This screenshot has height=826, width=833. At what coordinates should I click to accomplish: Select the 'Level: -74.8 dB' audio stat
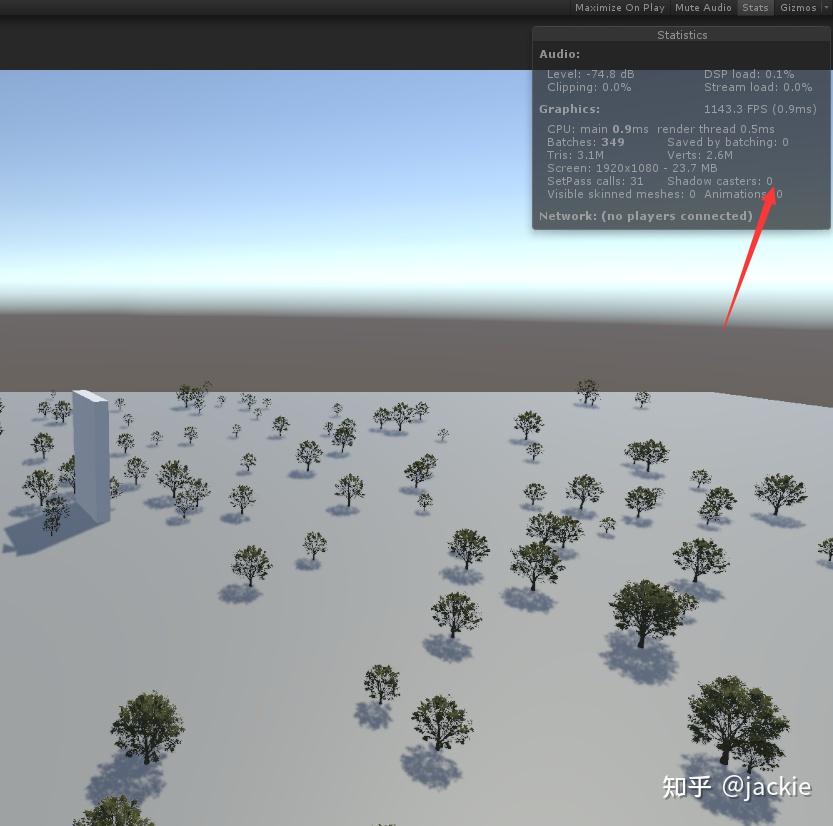tap(590, 74)
